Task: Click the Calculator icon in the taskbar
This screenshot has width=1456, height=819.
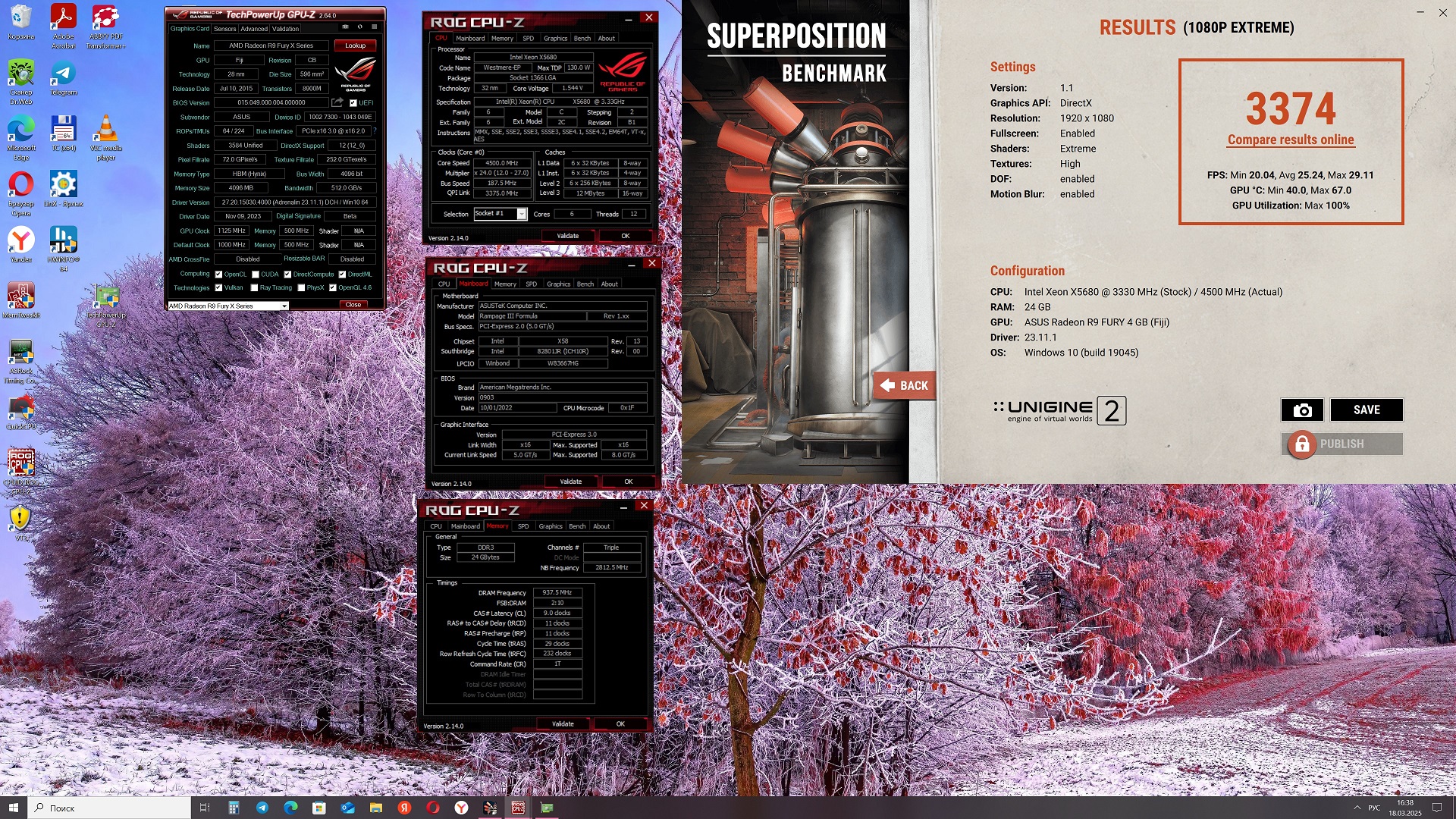Action: coord(234,808)
